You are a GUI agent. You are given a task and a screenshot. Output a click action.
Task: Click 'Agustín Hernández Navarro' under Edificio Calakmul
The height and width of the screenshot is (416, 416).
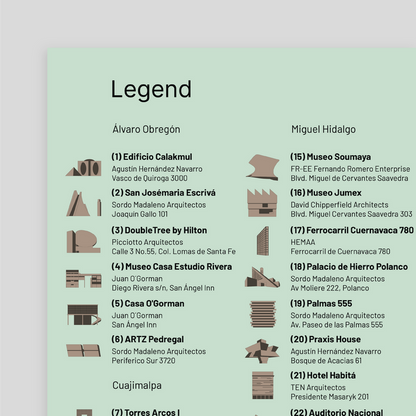pos(157,169)
